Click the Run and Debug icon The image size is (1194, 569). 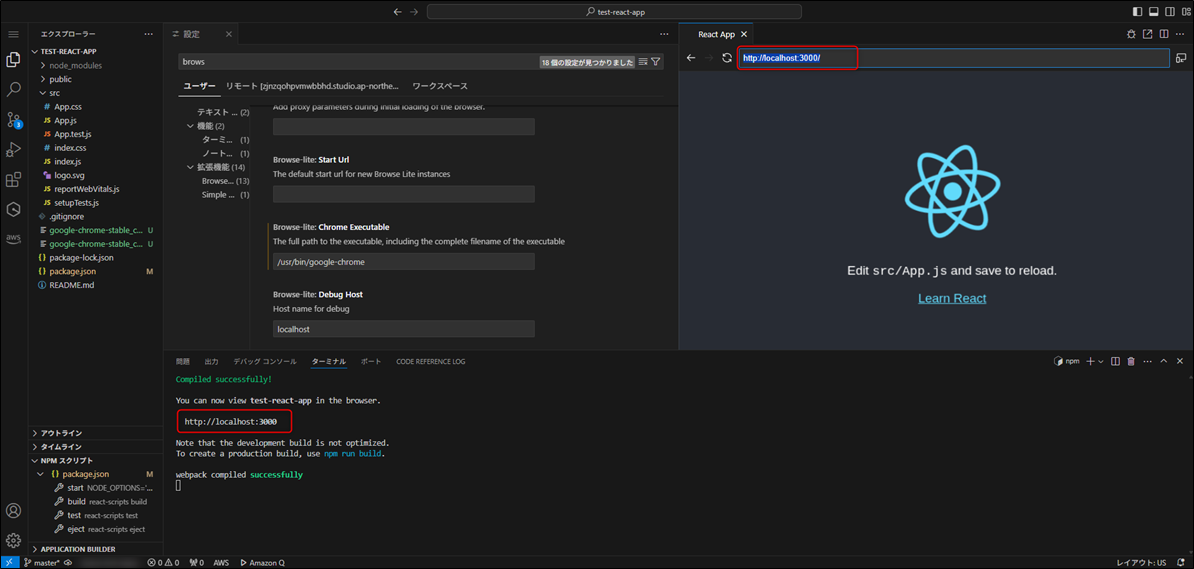[14, 150]
